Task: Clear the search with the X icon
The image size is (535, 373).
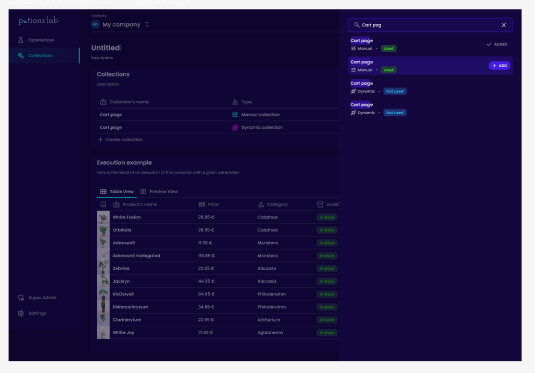Action: pos(504,25)
